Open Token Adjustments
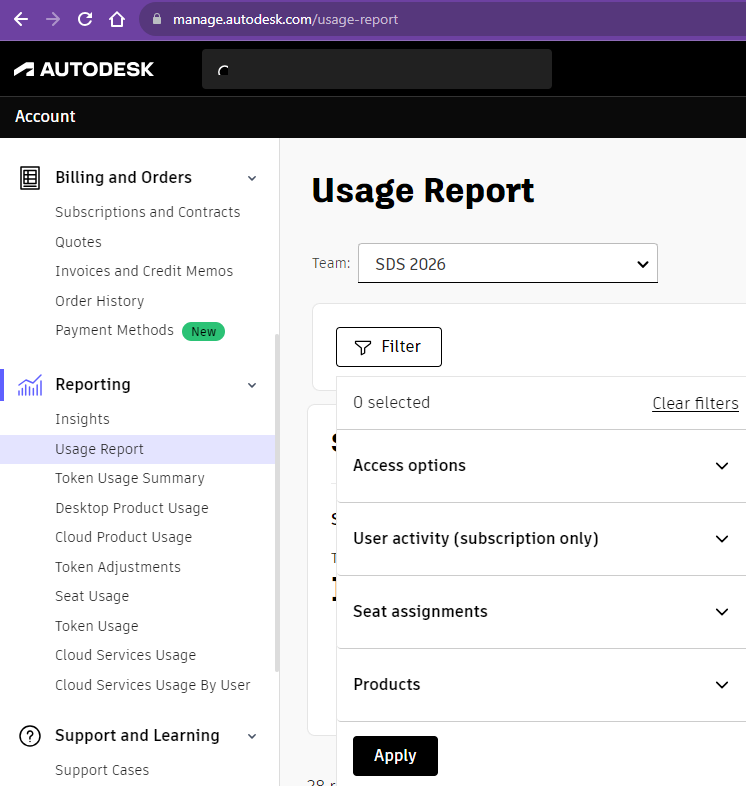Viewport: 746px width, 786px height. (x=118, y=567)
